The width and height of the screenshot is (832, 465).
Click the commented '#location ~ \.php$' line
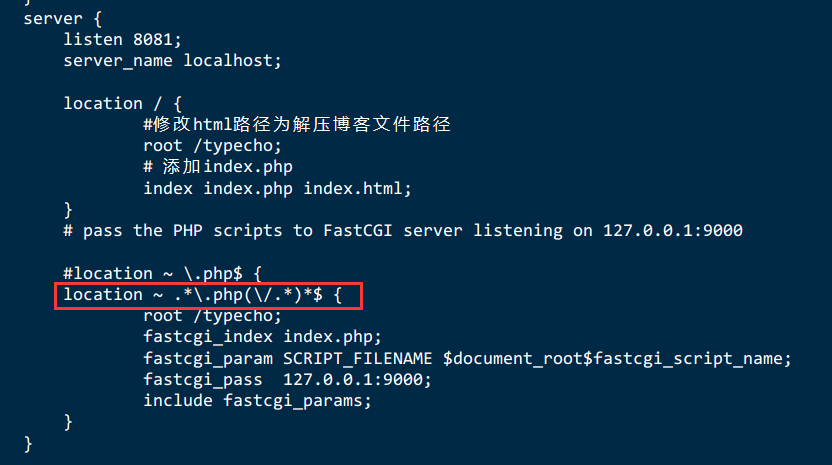point(162,273)
